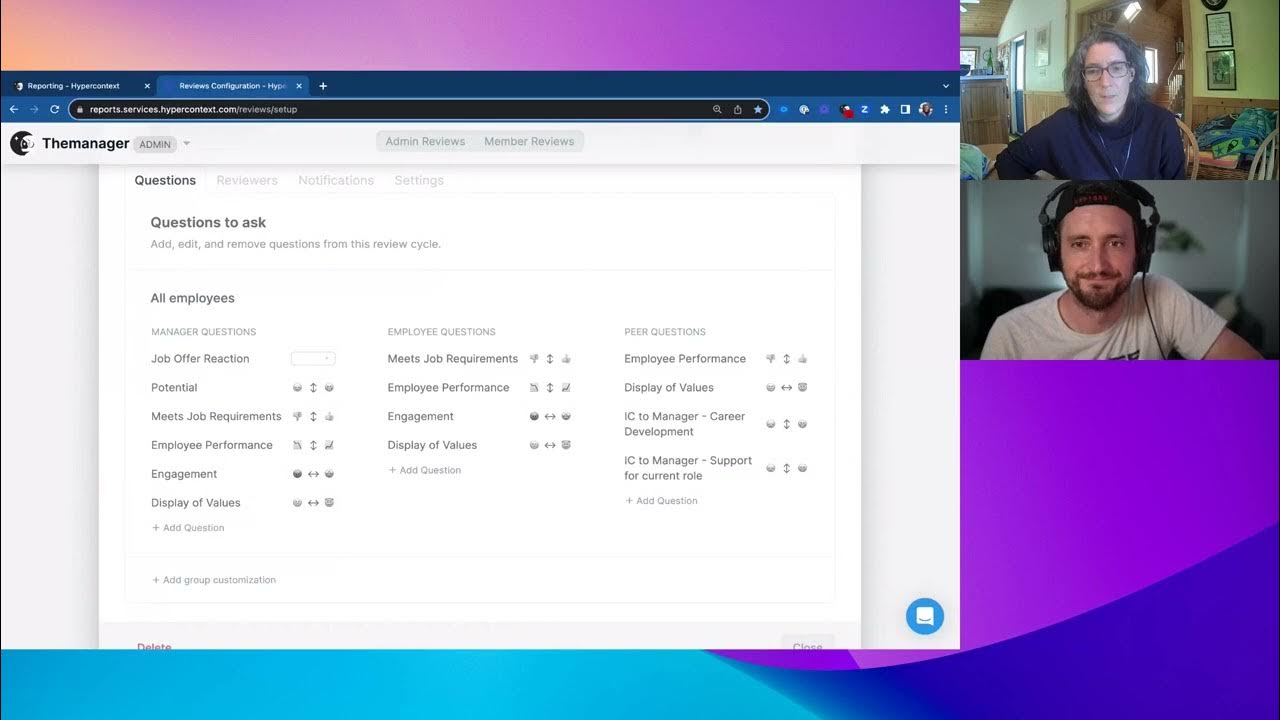This screenshot has height=720, width=1280.
Task: Expand the Chrome tab search chevron
Action: [x=945, y=86]
